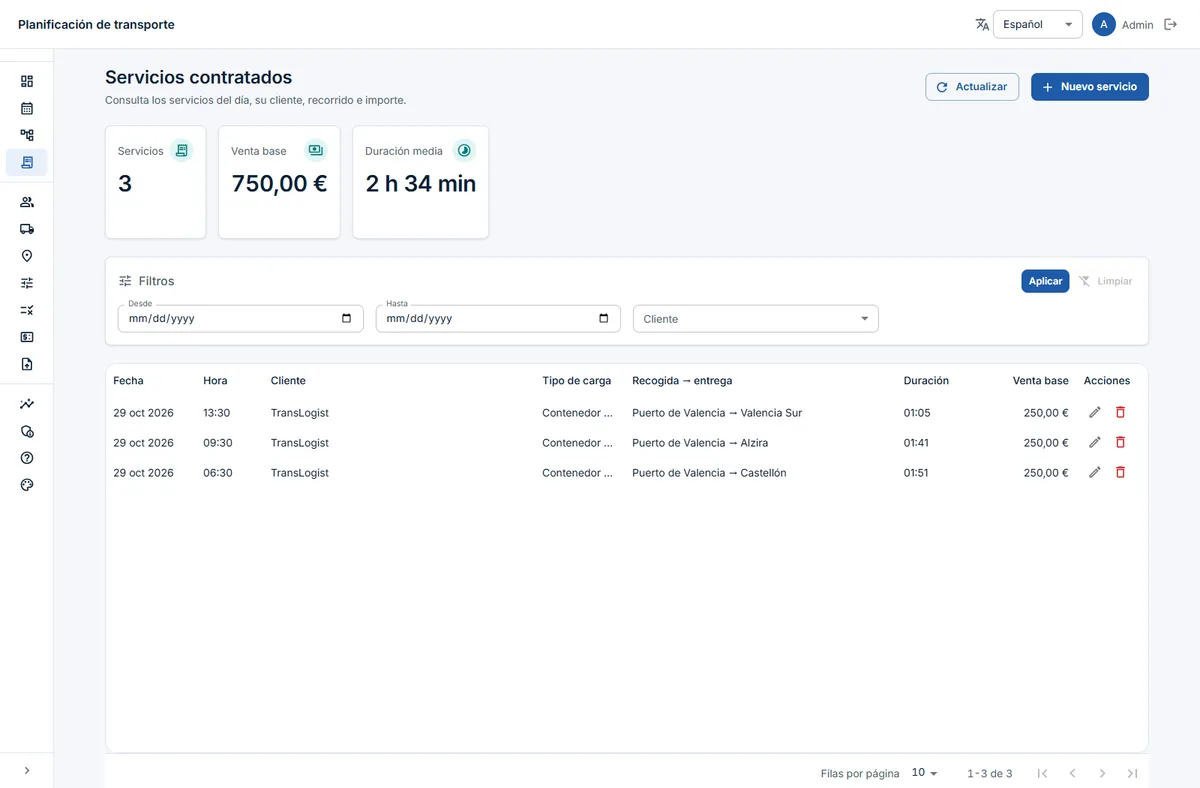Click the Servicios summary card
1200x788 pixels.
coord(156,182)
